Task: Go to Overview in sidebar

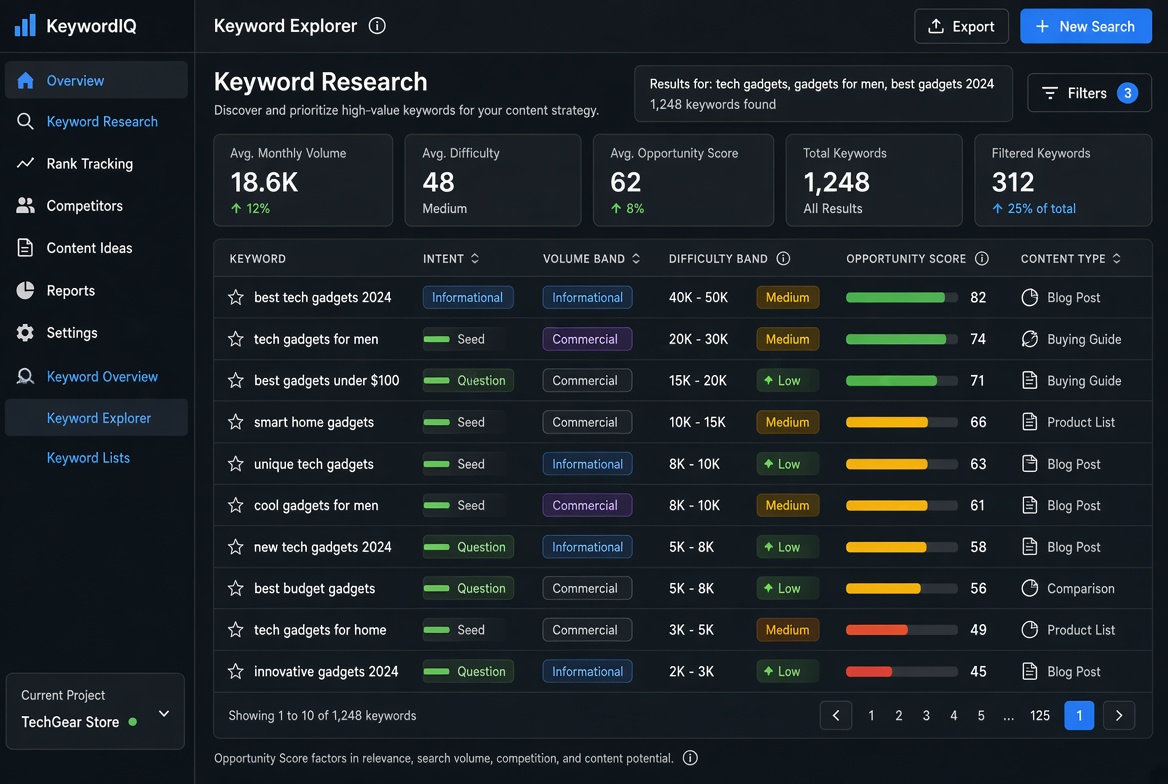Action: pos(96,80)
